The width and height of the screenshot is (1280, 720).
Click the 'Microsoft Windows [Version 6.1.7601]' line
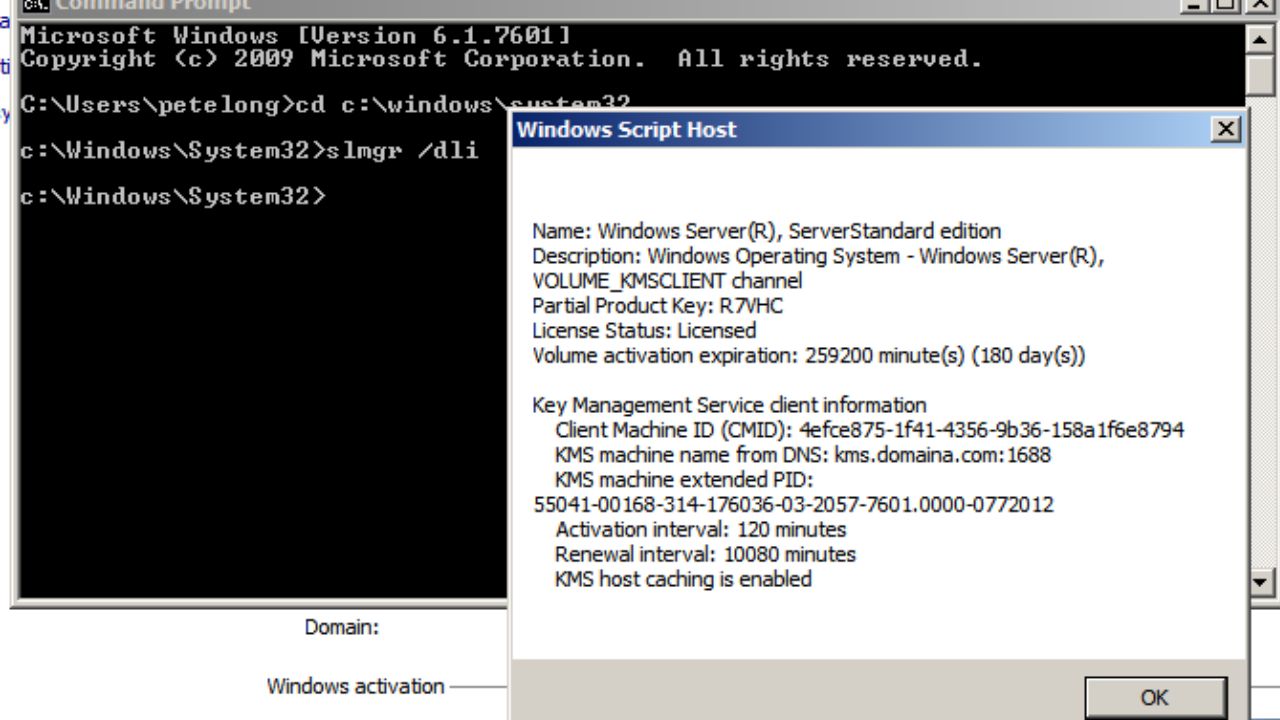[x=296, y=36]
